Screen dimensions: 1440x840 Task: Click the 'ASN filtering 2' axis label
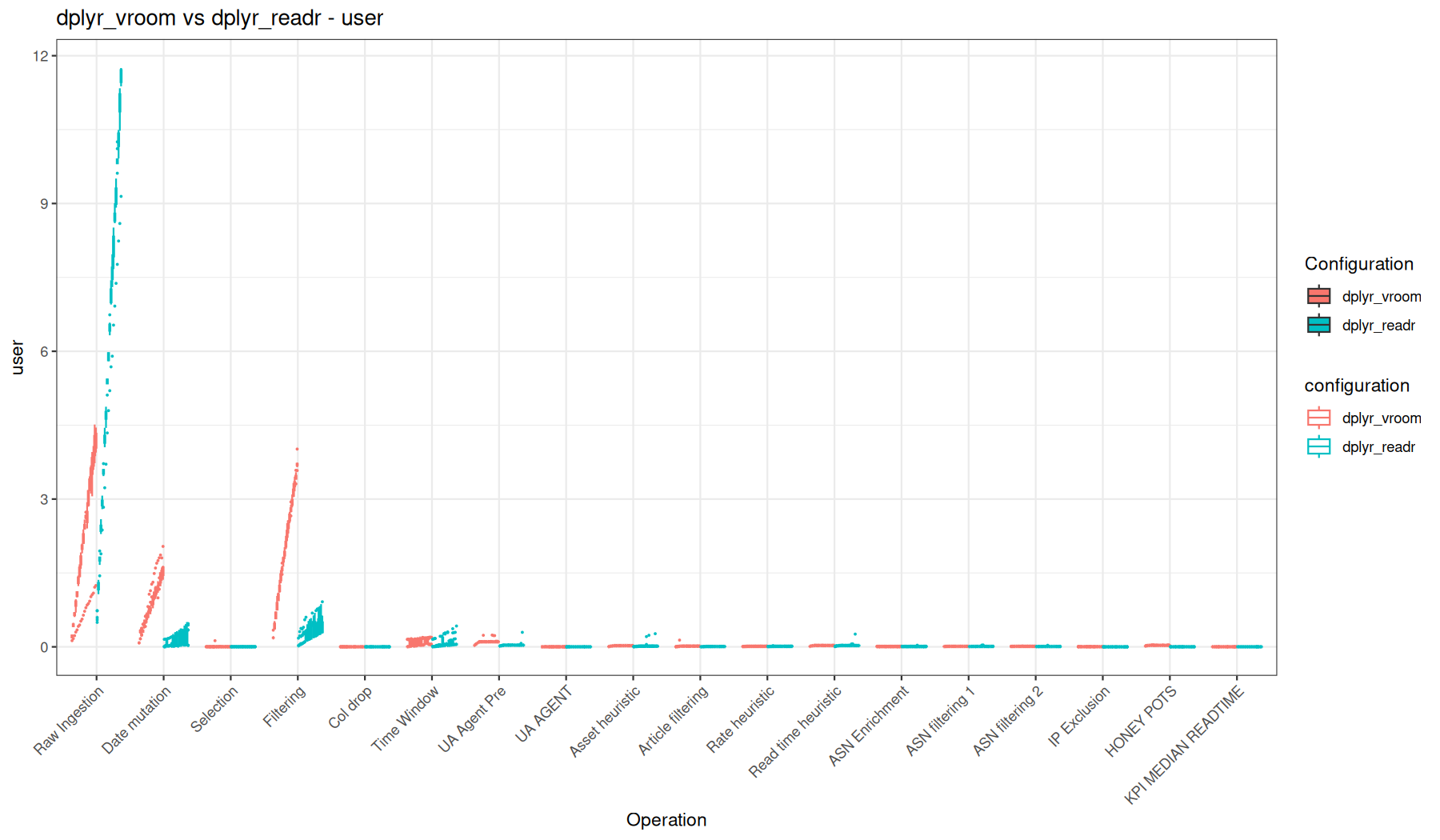click(x=1008, y=721)
